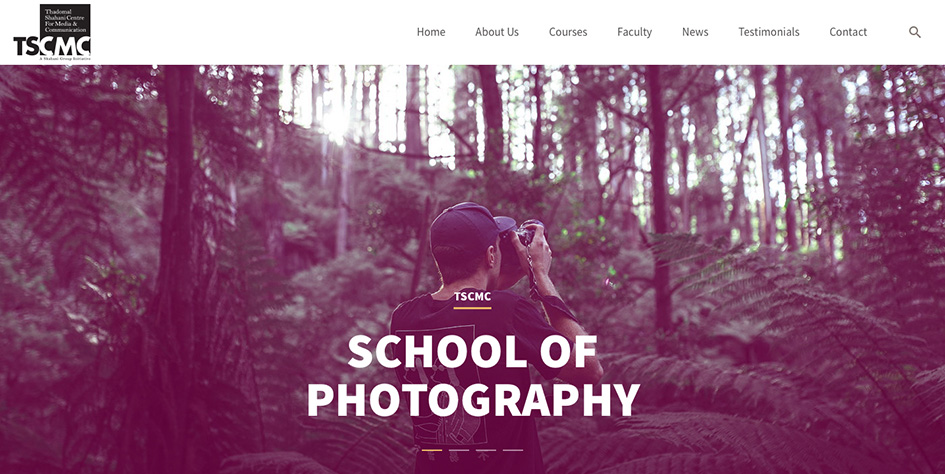Open the Faculty page
The height and width of the screenshot is (474, 945).
coord(634,32)
